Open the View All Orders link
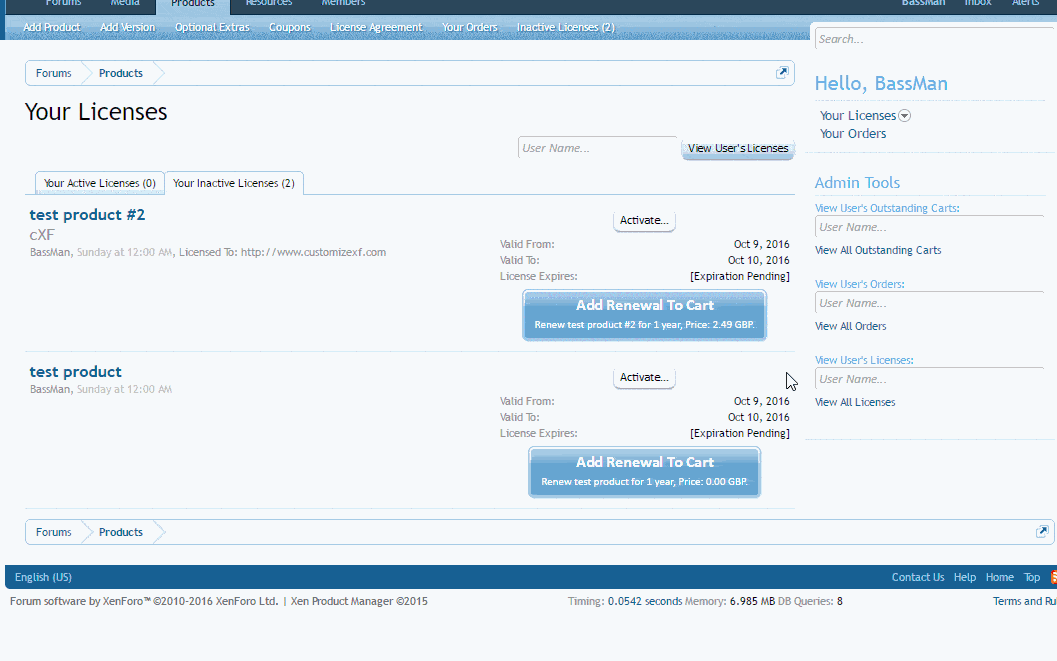This screenshot has height=661, width=1057. pyautogui.click(x=850, y=326)
